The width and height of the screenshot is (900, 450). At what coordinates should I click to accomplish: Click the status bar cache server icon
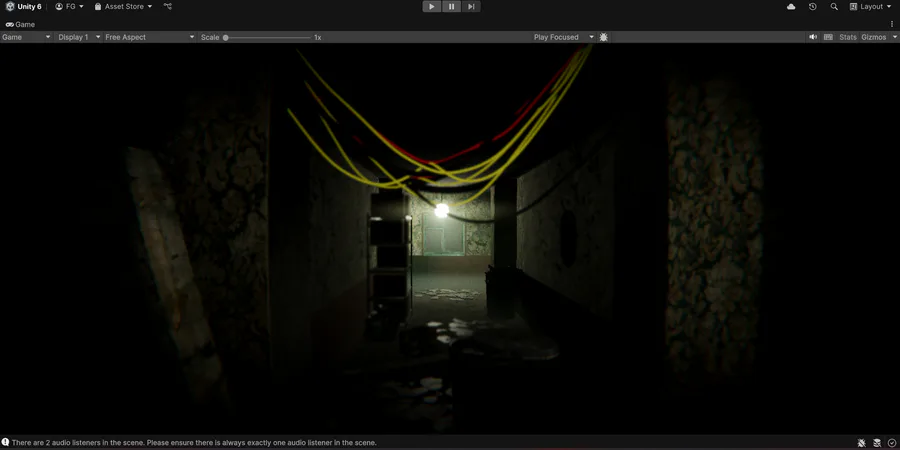tap(876, 443)
